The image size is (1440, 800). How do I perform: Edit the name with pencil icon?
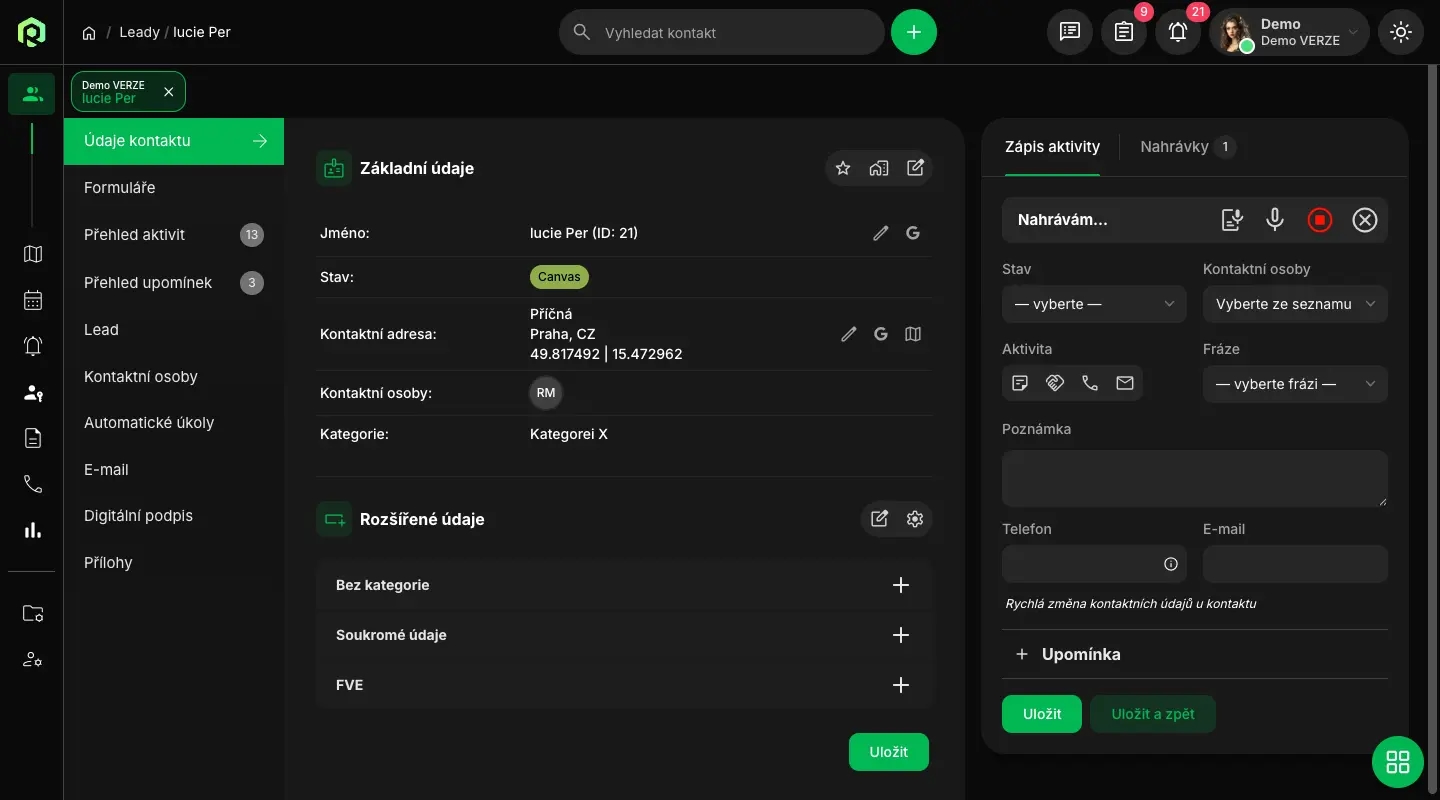coord(880,233)
